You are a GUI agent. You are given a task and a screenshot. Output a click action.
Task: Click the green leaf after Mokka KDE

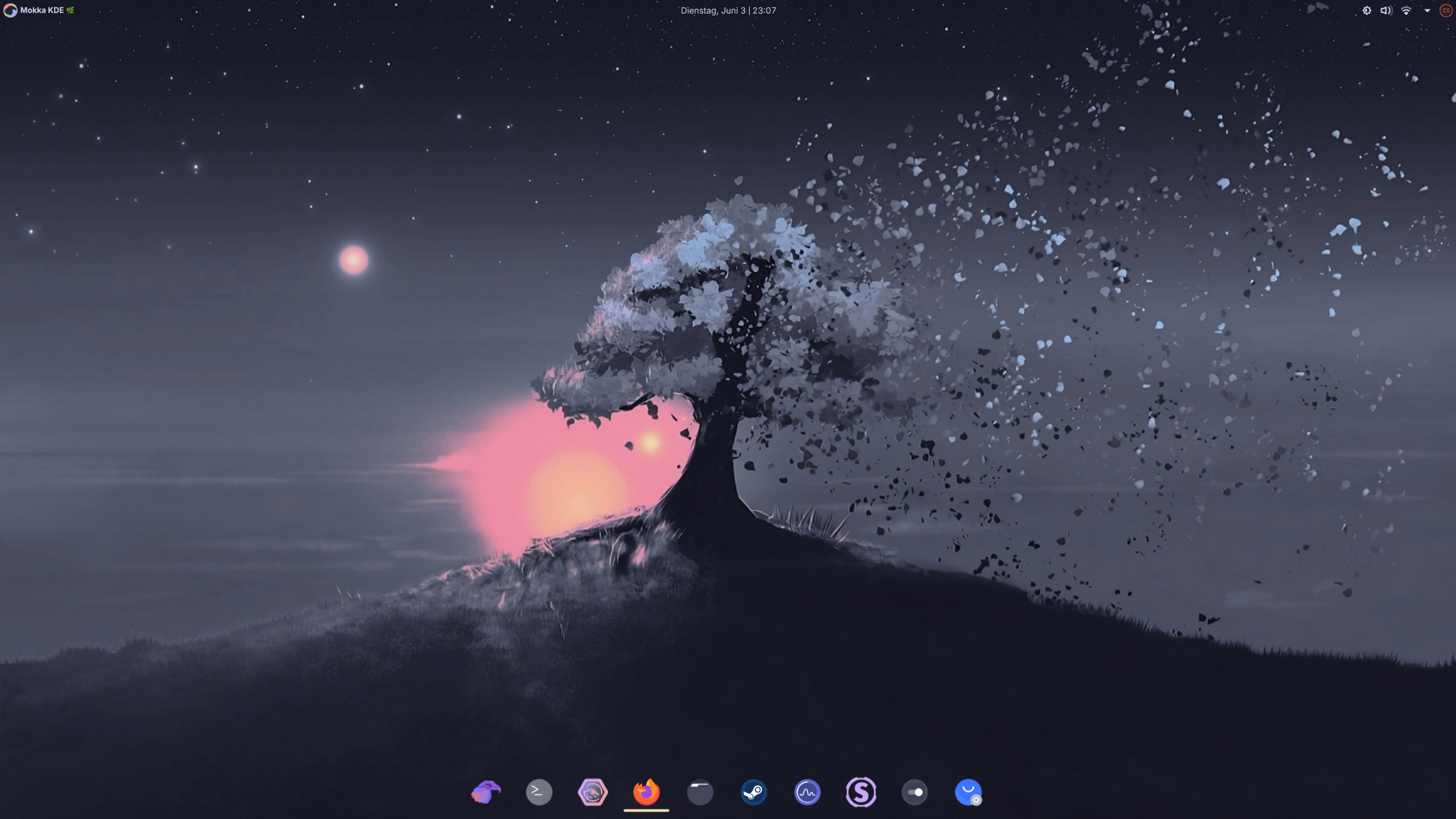click(71, 10)
